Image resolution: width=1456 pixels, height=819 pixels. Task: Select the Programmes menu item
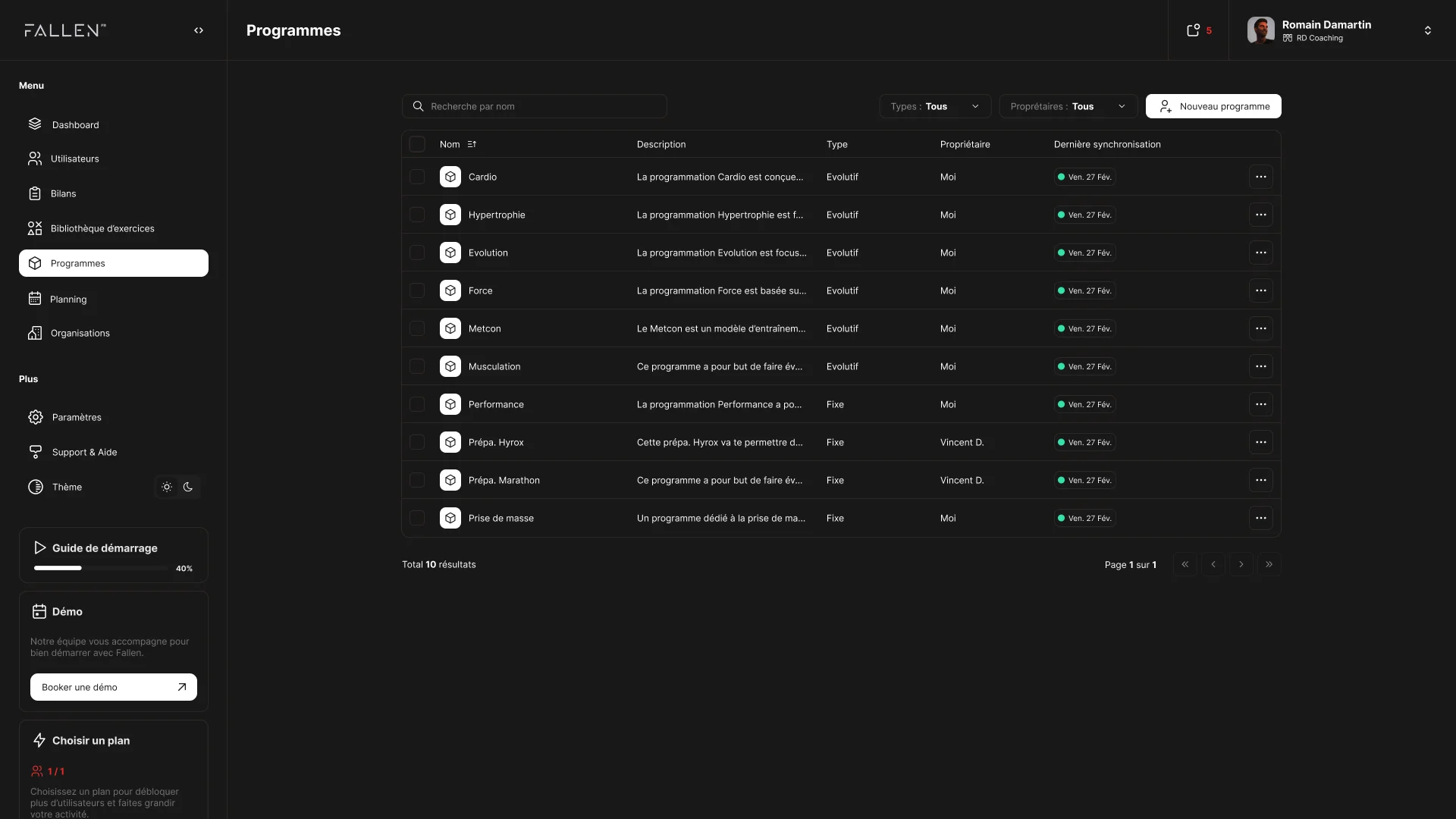[x=114, y=263]
